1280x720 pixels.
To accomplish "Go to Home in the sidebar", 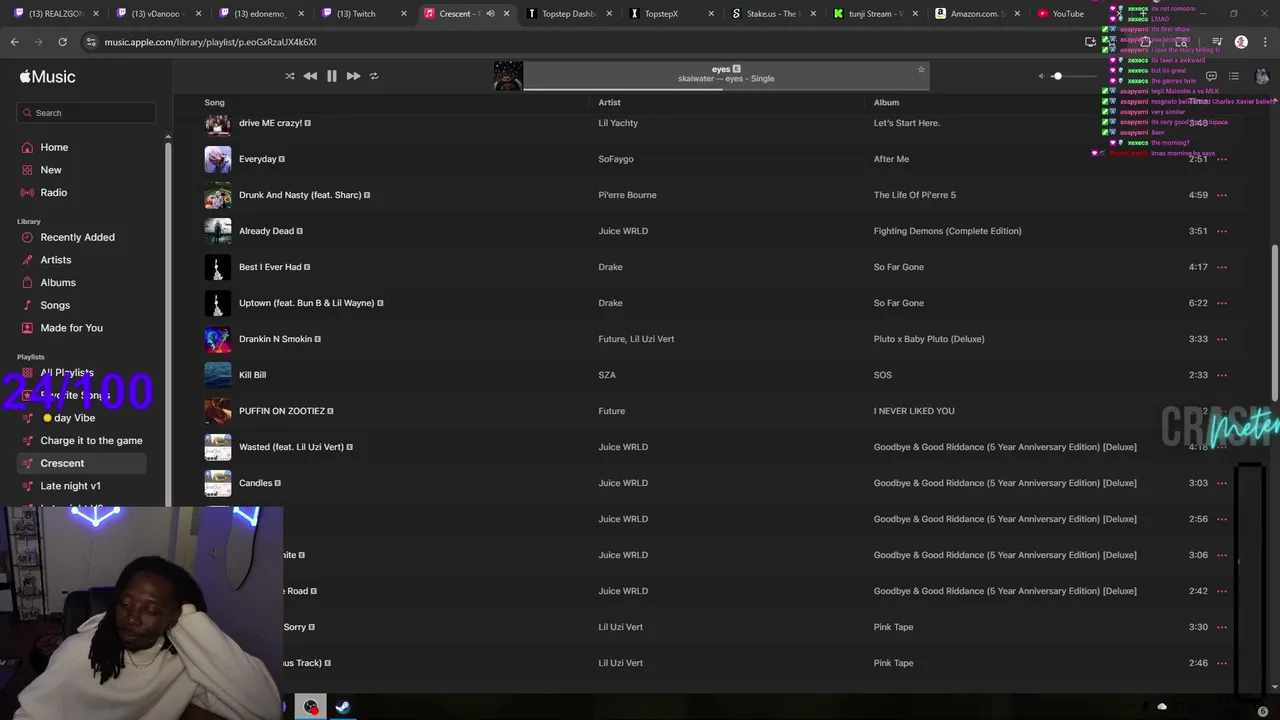I will tap(54, 147).
